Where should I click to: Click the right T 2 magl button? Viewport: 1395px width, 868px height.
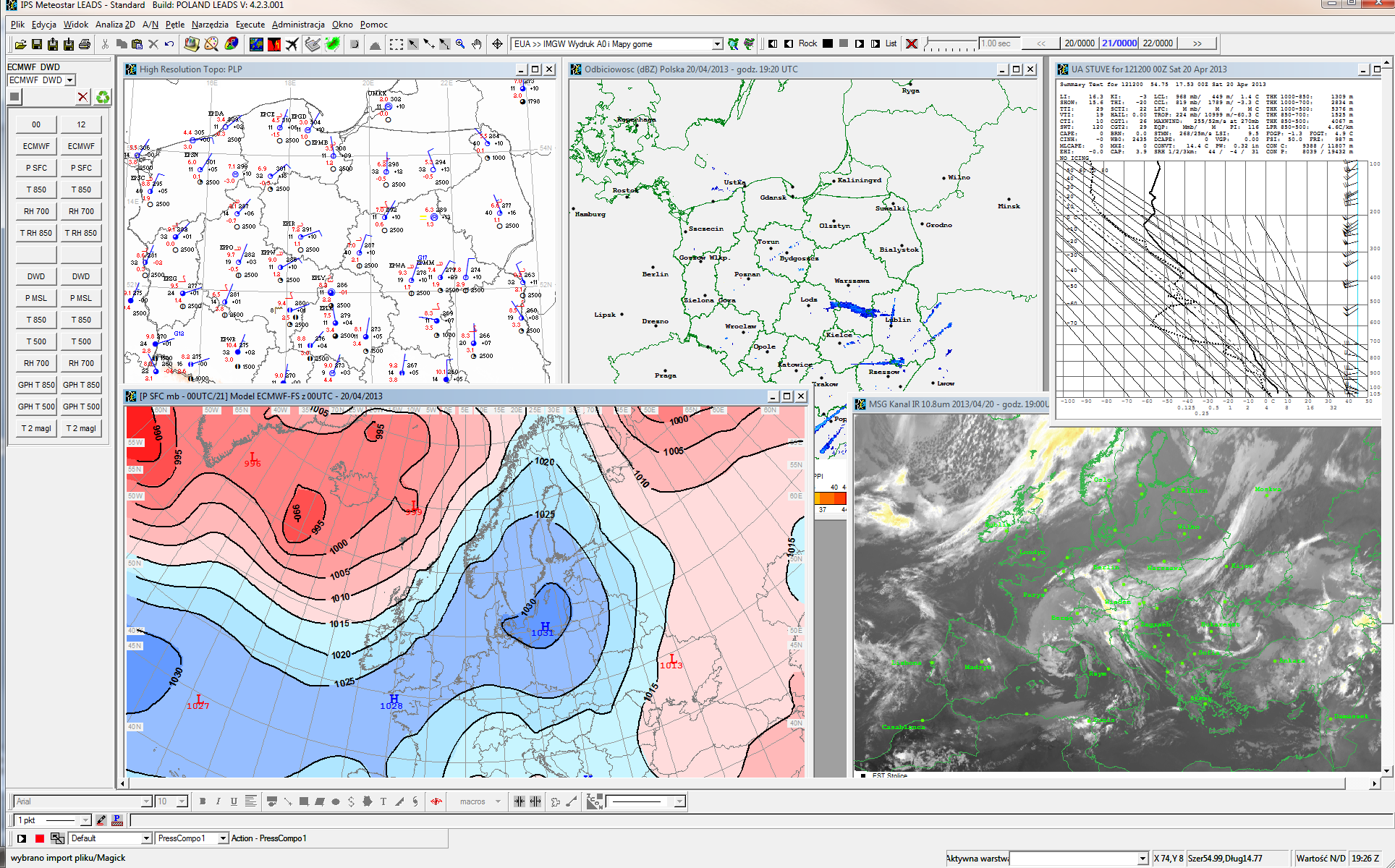click(81, 428)
